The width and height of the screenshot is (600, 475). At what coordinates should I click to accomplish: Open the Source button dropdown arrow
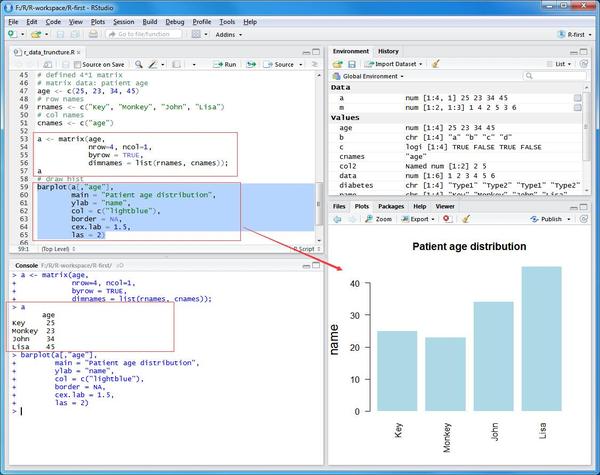tap(301, 65)
